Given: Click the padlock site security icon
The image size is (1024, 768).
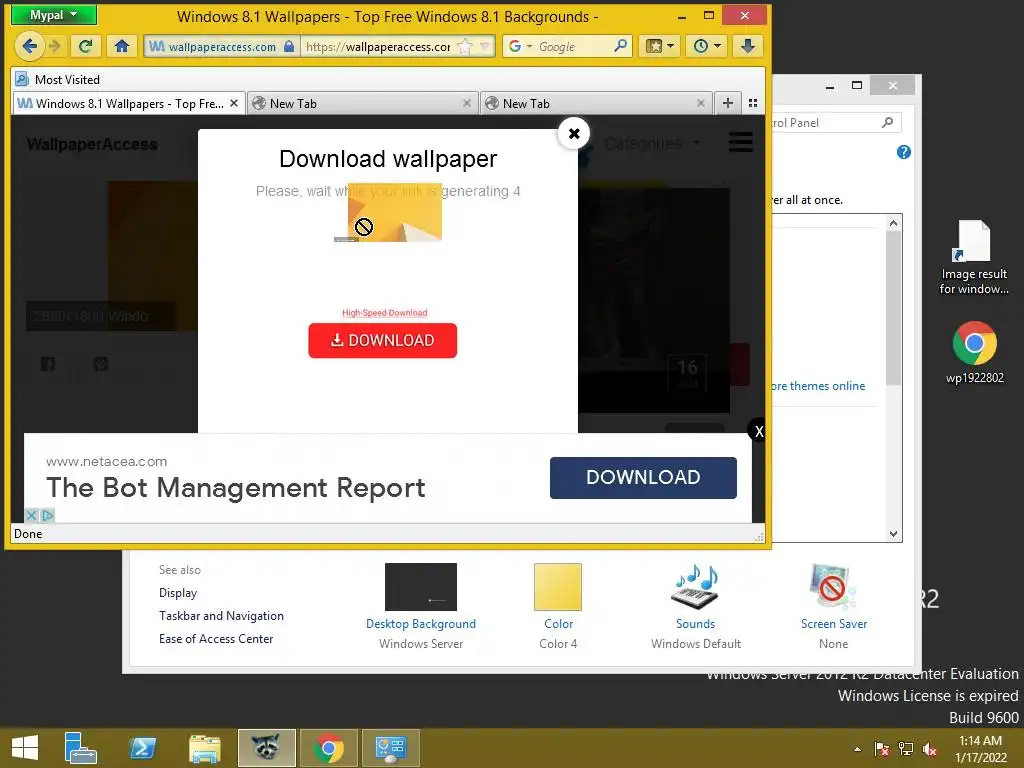Looking at the screenshot, I should [289, 46].
